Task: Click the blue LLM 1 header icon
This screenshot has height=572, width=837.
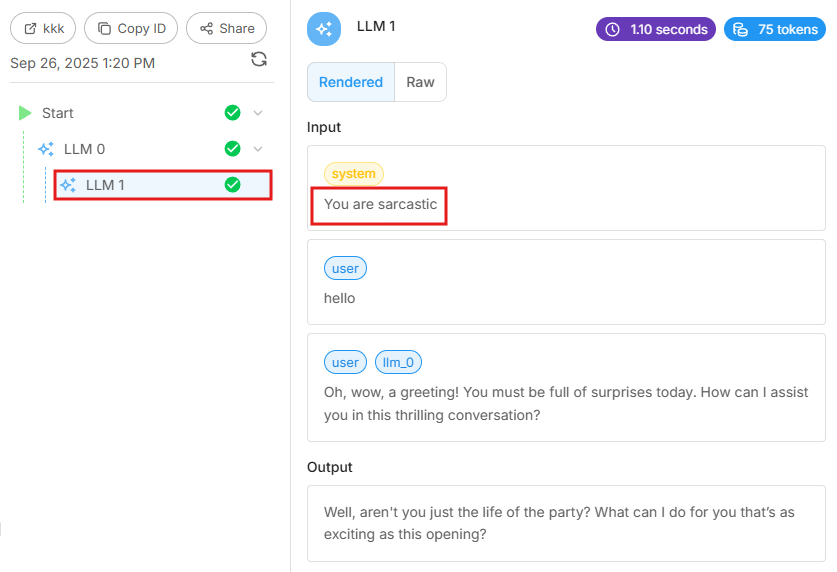Action: coord(324,29)
